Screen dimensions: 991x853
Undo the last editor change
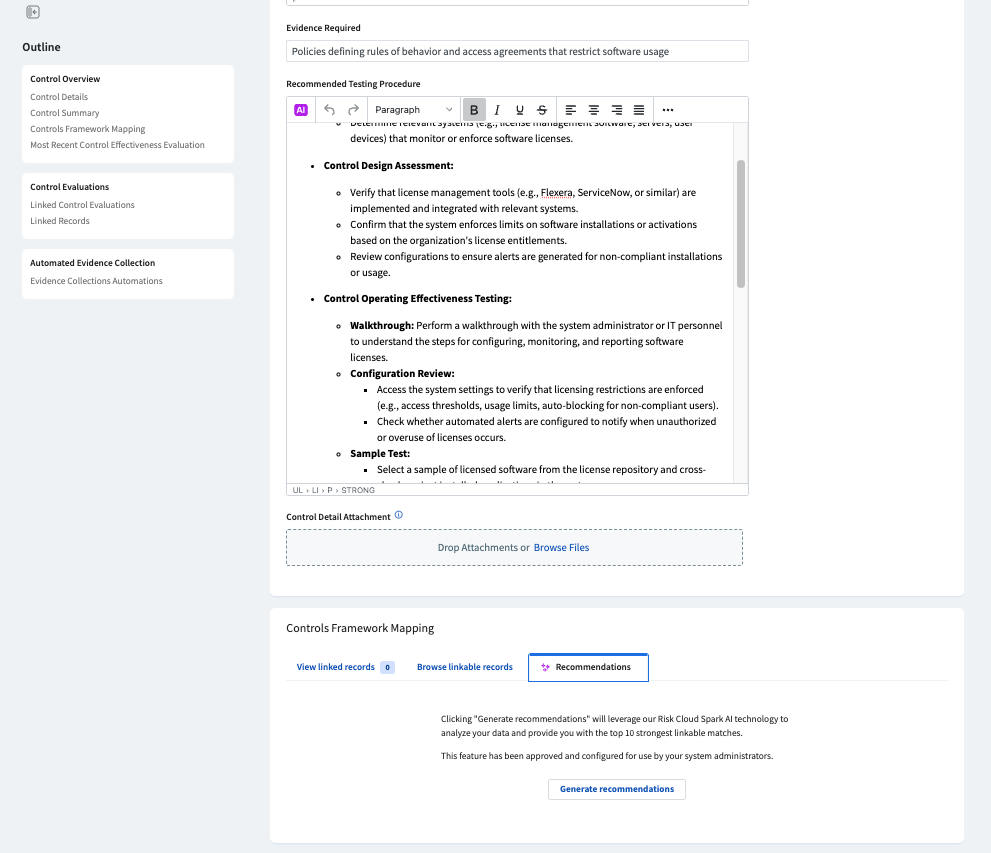click(330, 110)
